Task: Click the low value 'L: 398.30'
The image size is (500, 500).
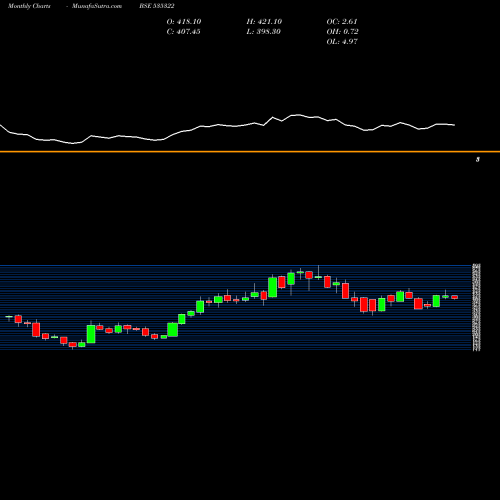Action: click(264, 32)
